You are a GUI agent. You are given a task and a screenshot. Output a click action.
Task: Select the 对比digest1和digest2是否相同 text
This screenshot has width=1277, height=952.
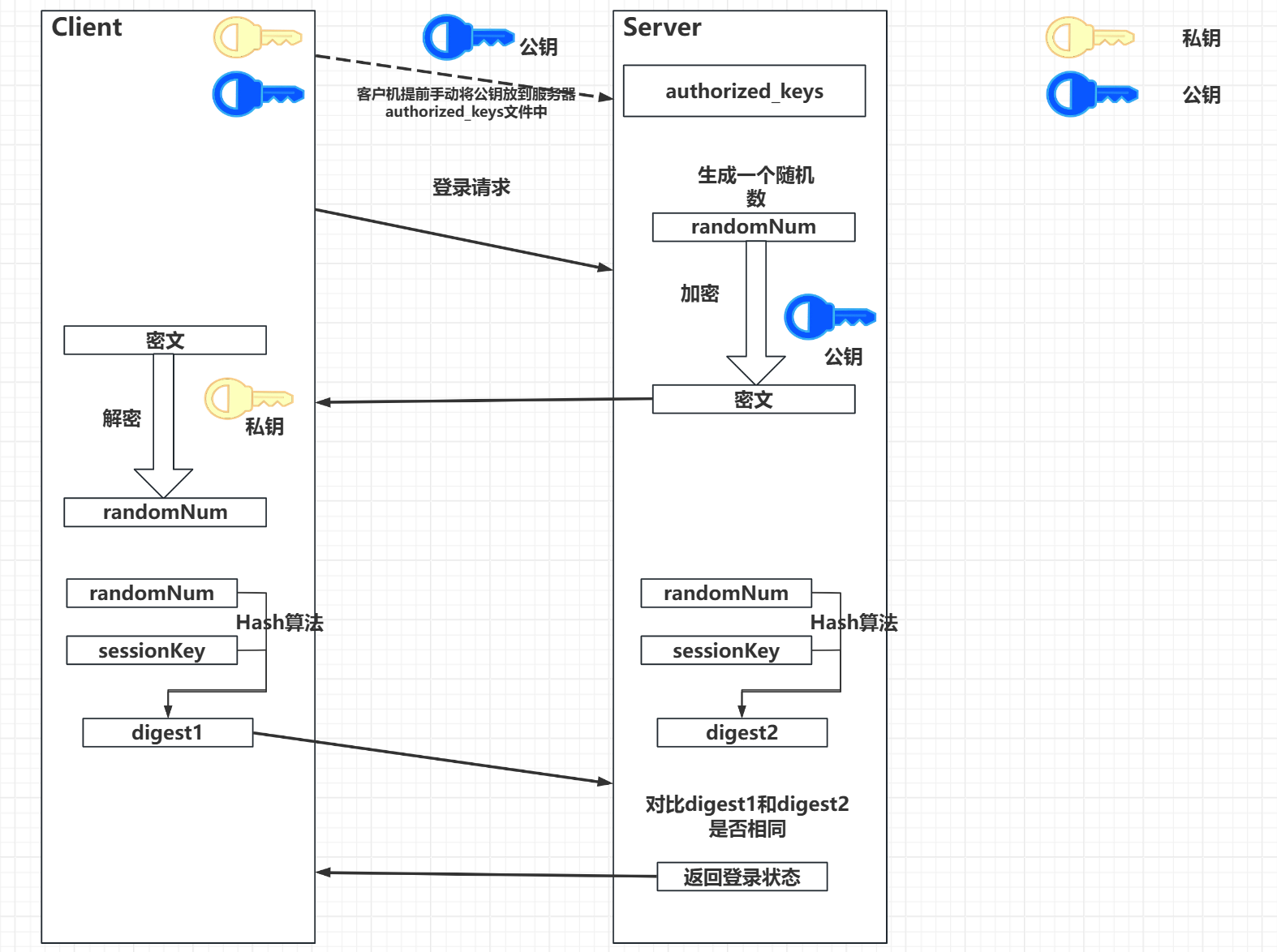747,816
